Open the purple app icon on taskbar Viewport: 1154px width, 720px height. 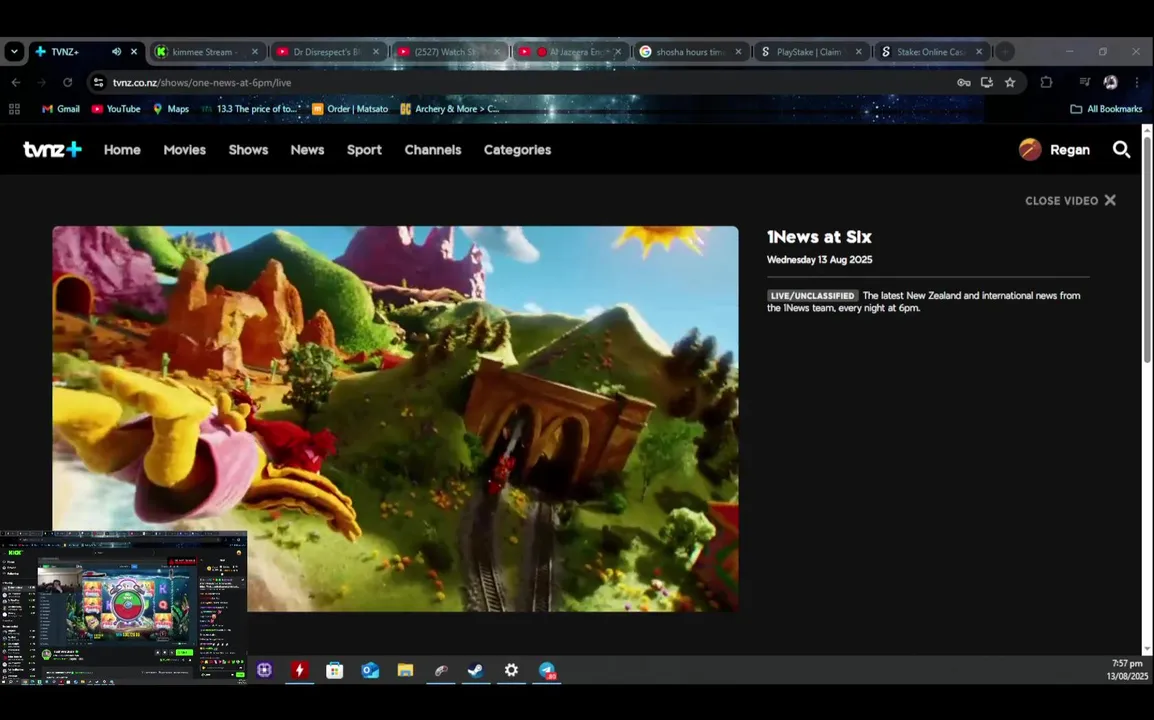[x=264, y=670]
